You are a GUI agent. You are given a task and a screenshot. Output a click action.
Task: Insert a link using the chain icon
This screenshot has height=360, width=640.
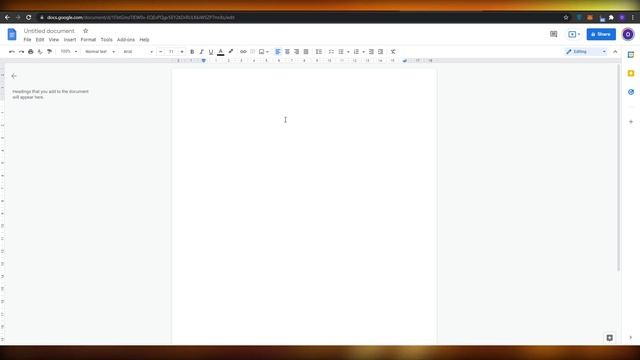243,52
